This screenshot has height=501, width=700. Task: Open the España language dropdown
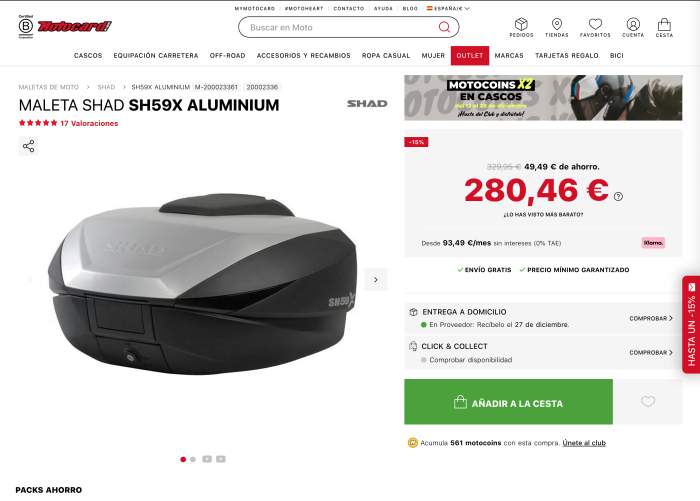pyautogui.click(x=448, y=8)
